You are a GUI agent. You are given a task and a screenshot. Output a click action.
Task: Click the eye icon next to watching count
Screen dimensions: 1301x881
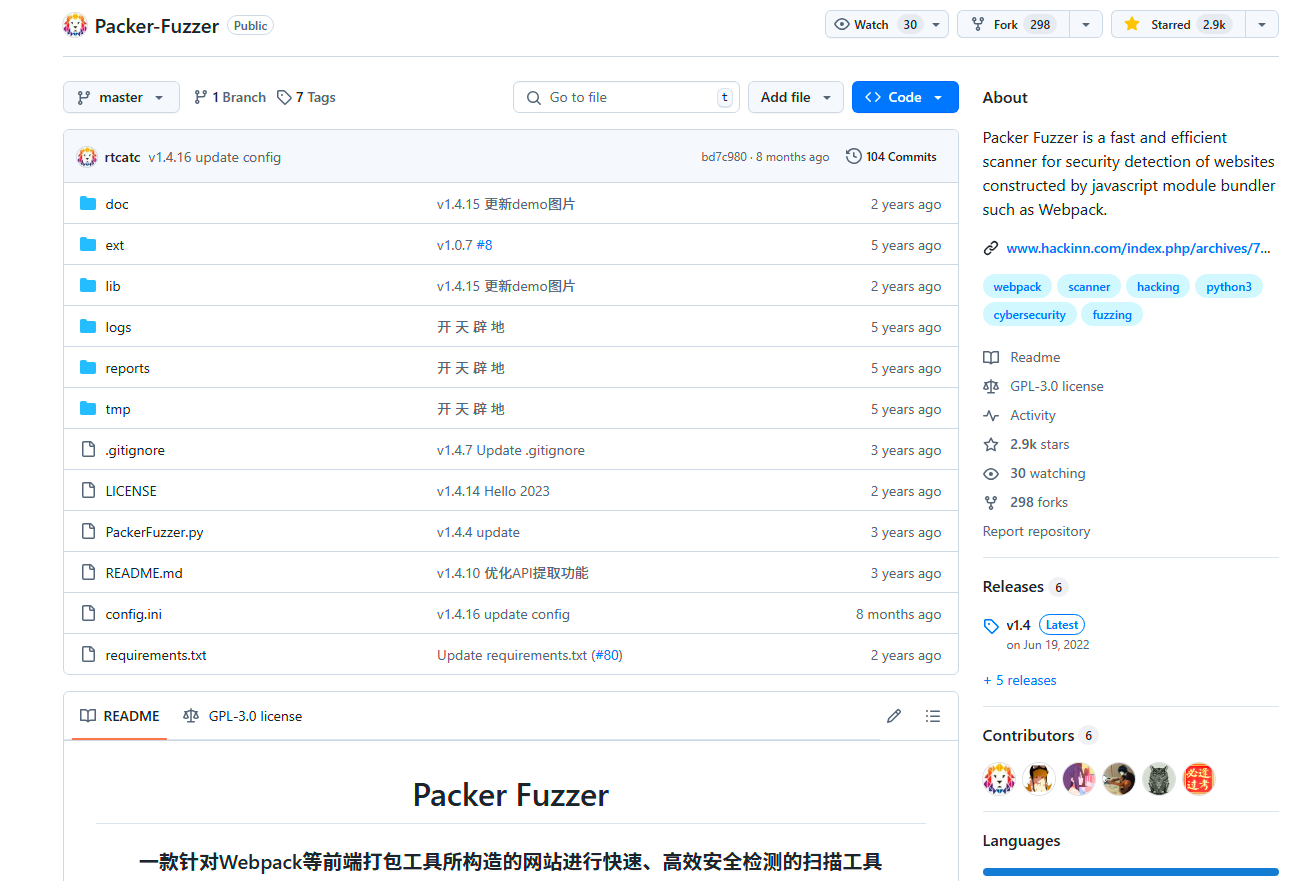[x=991, y=473]
